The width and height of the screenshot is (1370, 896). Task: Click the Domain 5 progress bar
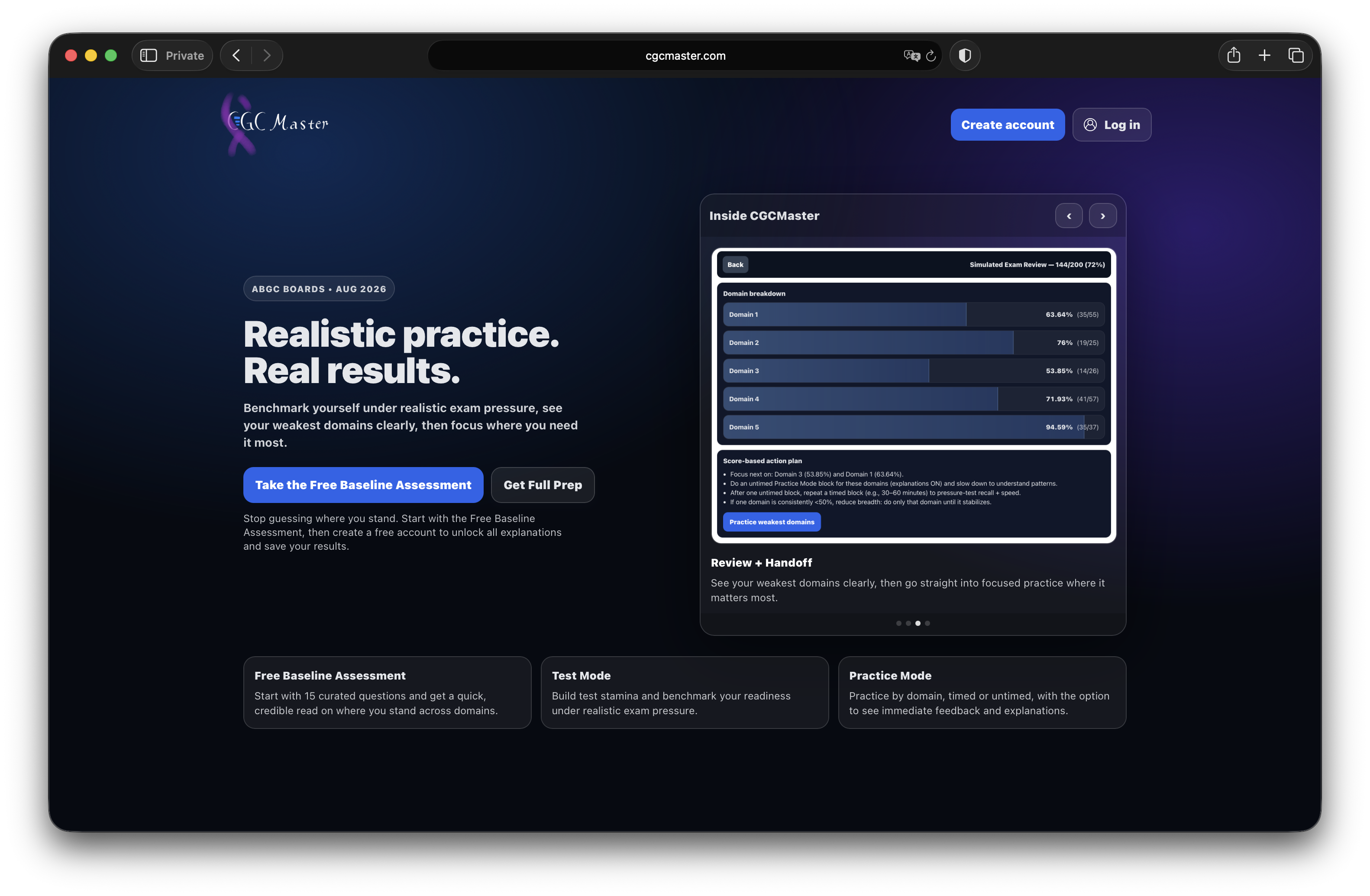pos(914,427)
